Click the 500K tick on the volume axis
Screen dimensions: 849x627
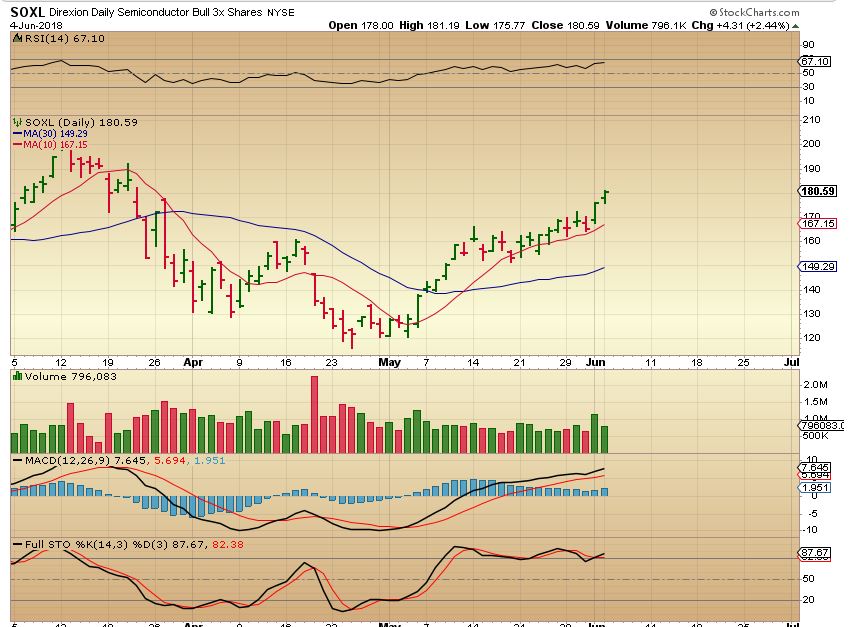(815, 436)
